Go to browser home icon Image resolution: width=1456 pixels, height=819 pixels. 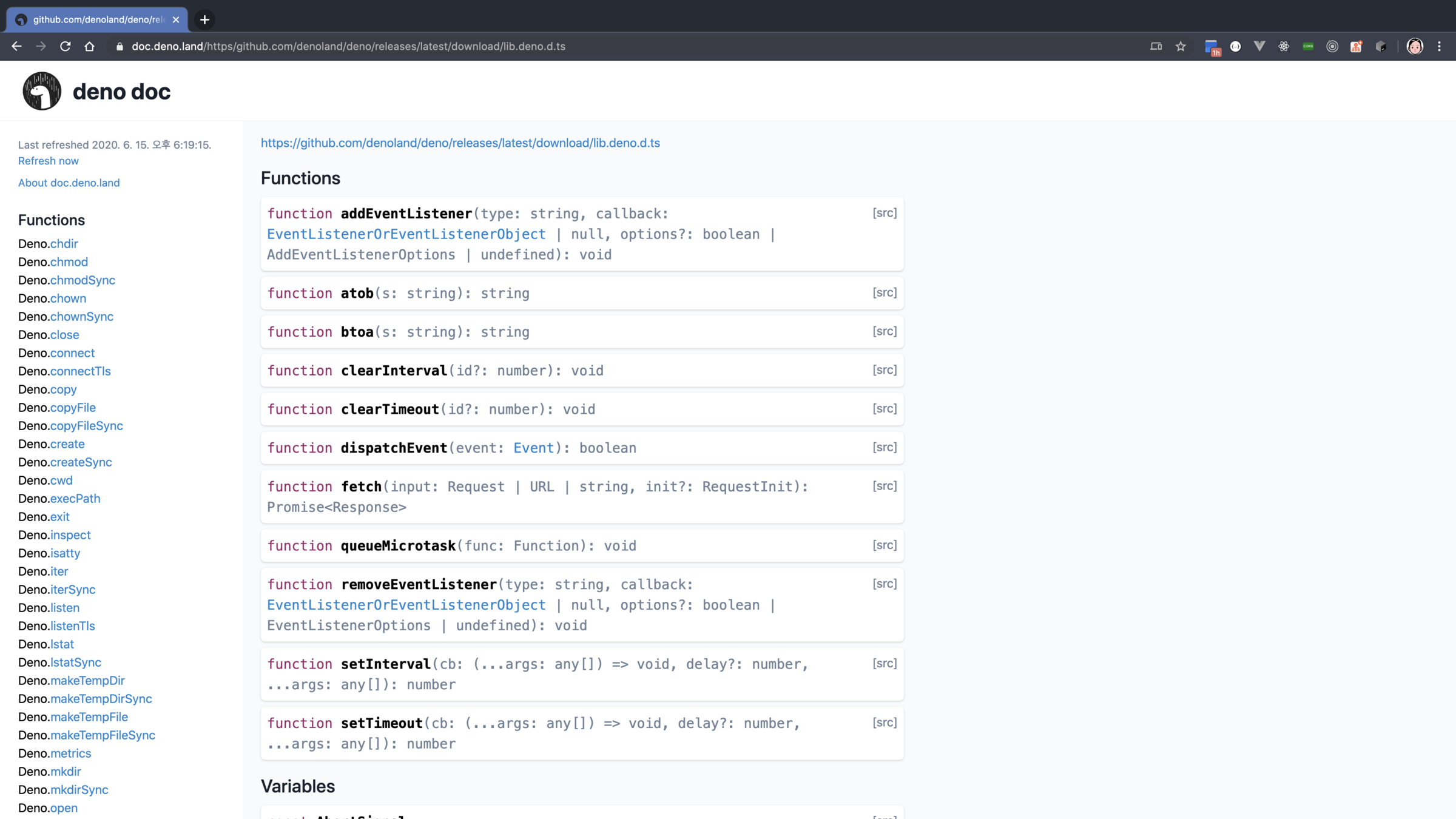coord(89,46)
